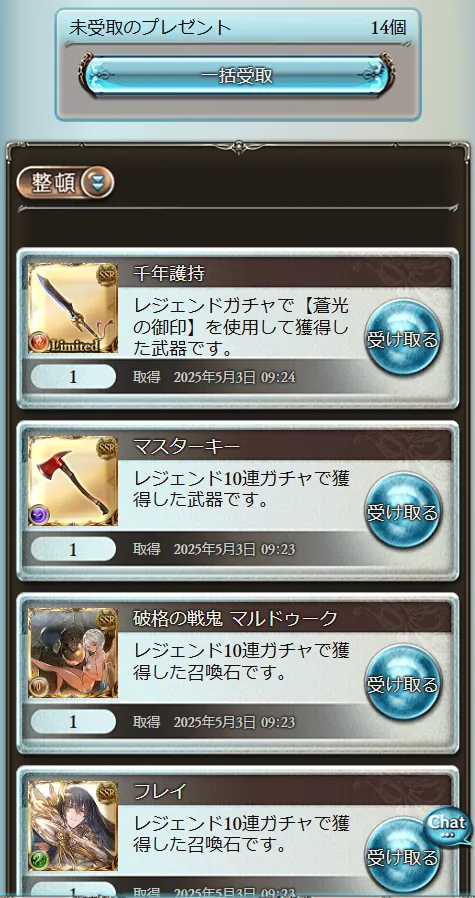Click the SSR badge on 千年護持 thumbnail
The width and height of the screenshot is (475, 898).
click(x=107, y=274)
